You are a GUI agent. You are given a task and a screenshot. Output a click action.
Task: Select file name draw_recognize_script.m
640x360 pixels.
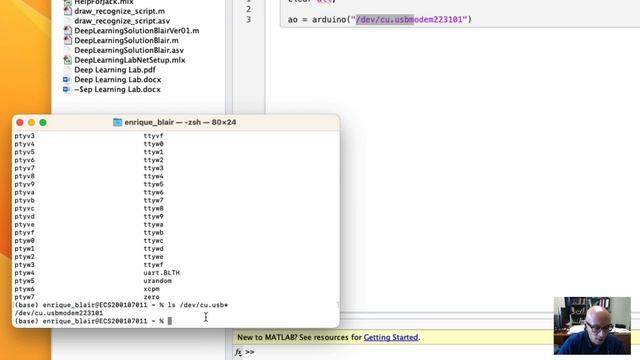coord(120,11)
